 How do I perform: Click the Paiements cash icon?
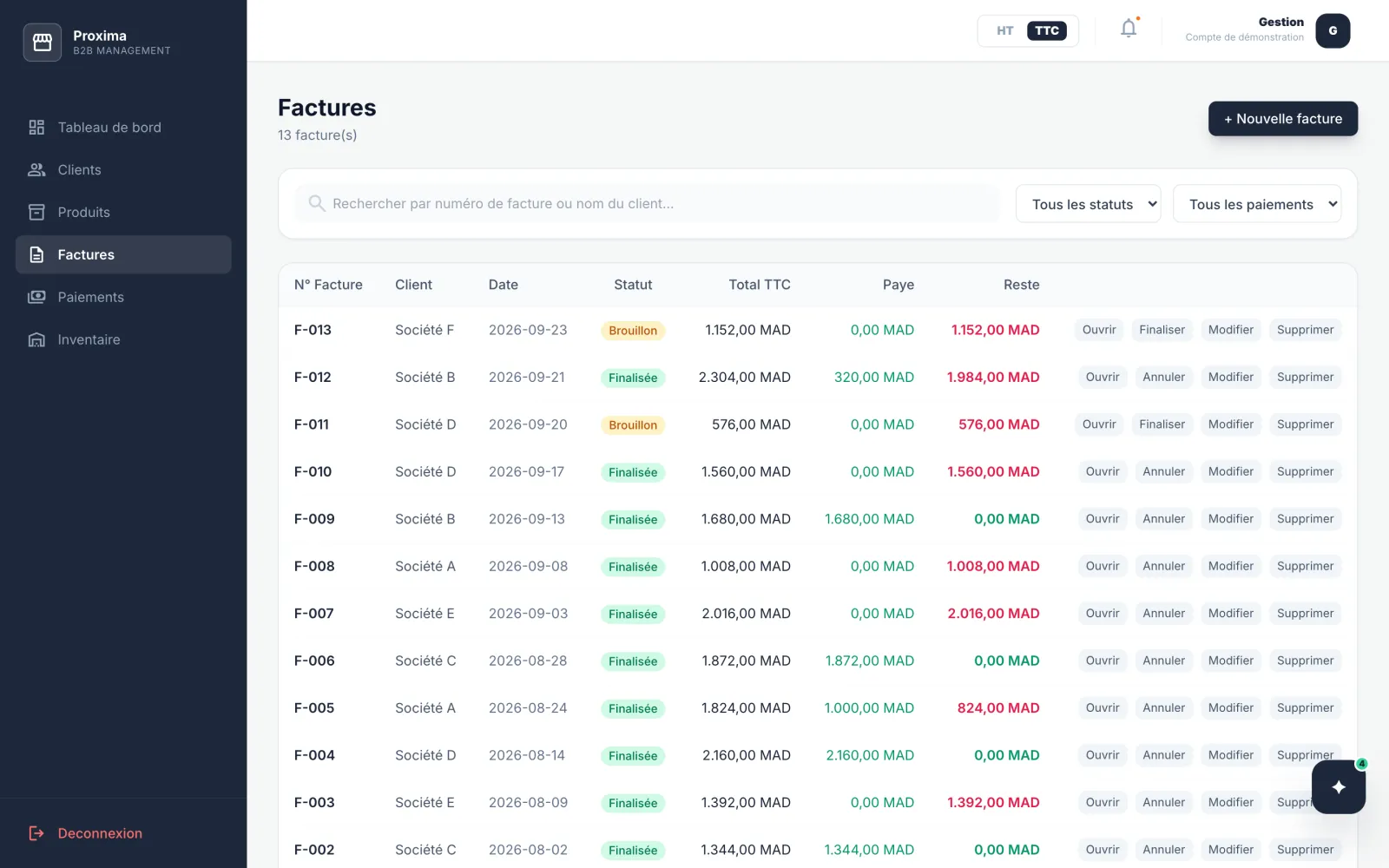tap(36, 297)
